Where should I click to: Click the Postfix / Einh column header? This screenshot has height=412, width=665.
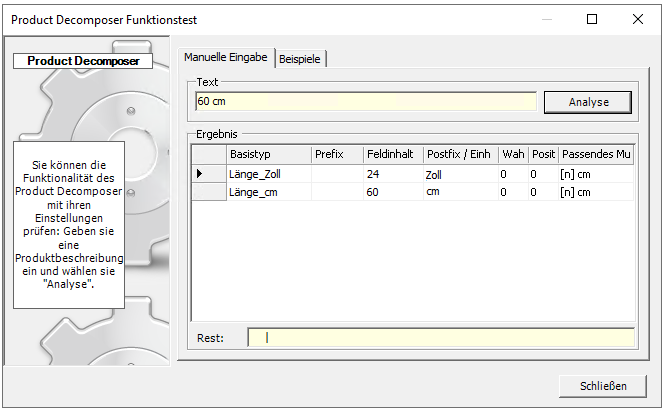(461, 154)
